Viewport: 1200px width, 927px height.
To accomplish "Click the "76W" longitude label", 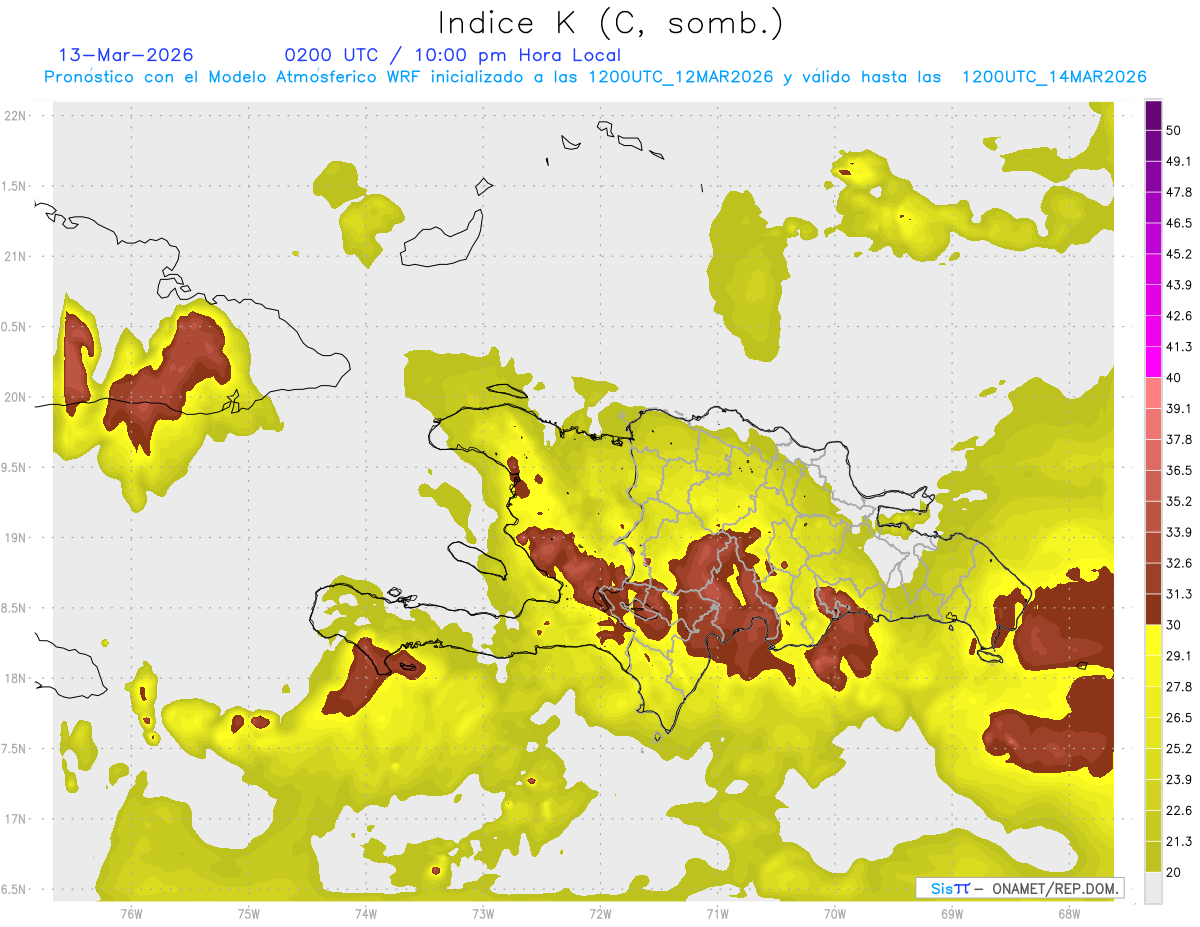I will tap(131, 913).
